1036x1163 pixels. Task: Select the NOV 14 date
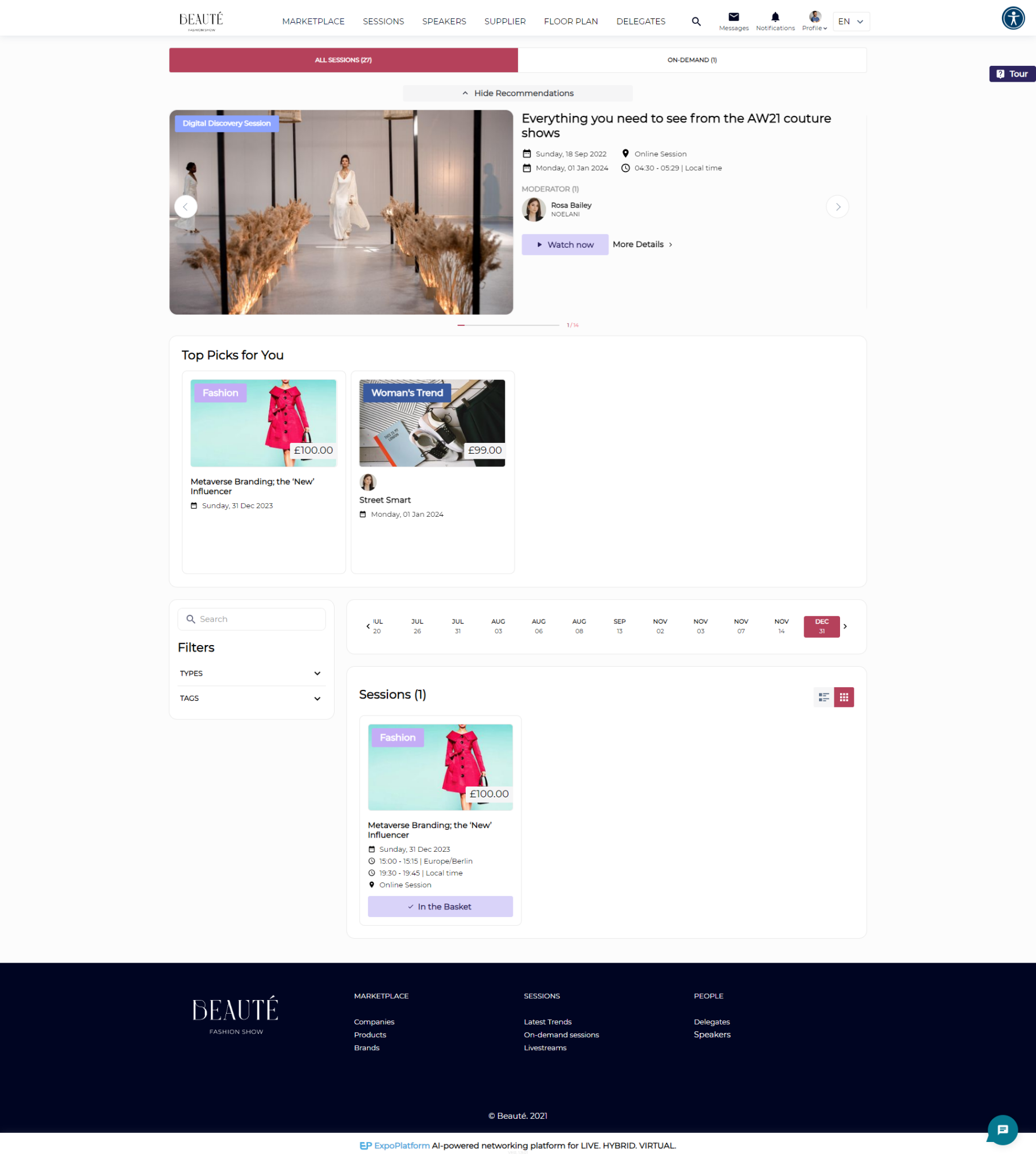tap(781, 626)
